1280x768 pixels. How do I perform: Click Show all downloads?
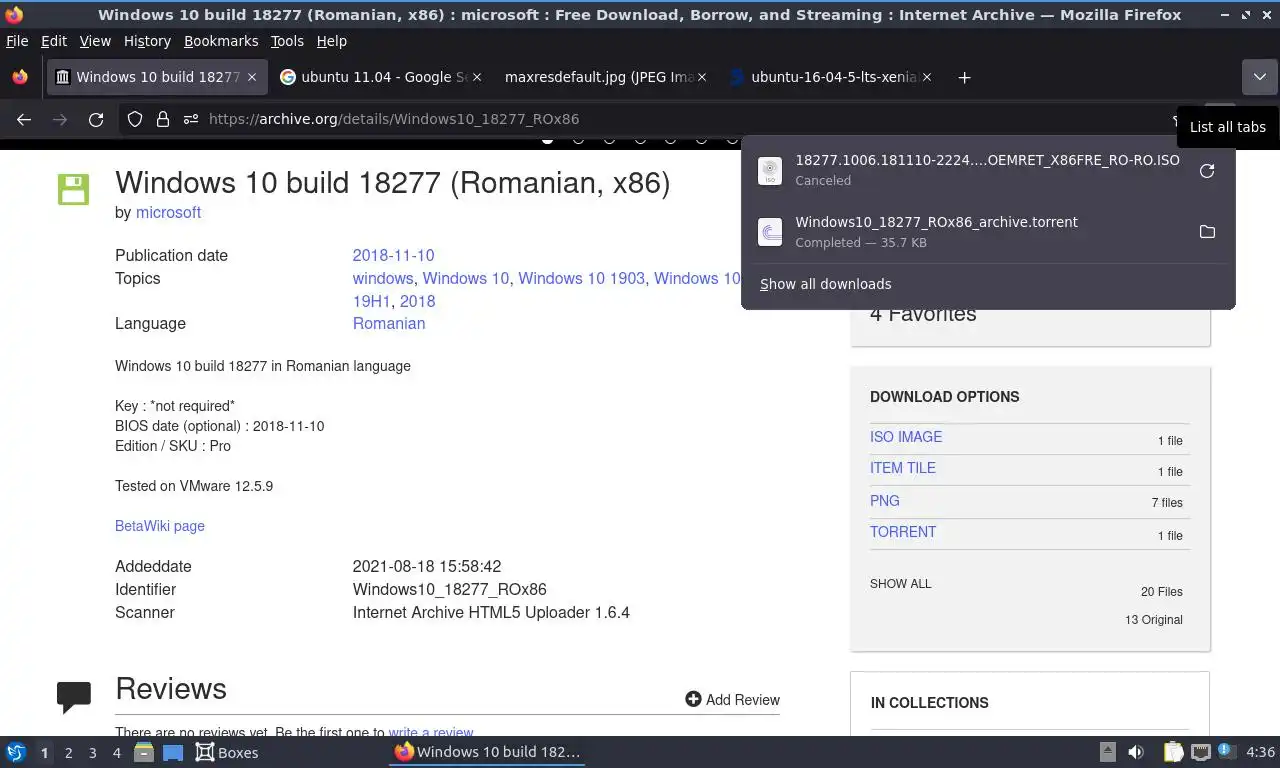(825, 284)
